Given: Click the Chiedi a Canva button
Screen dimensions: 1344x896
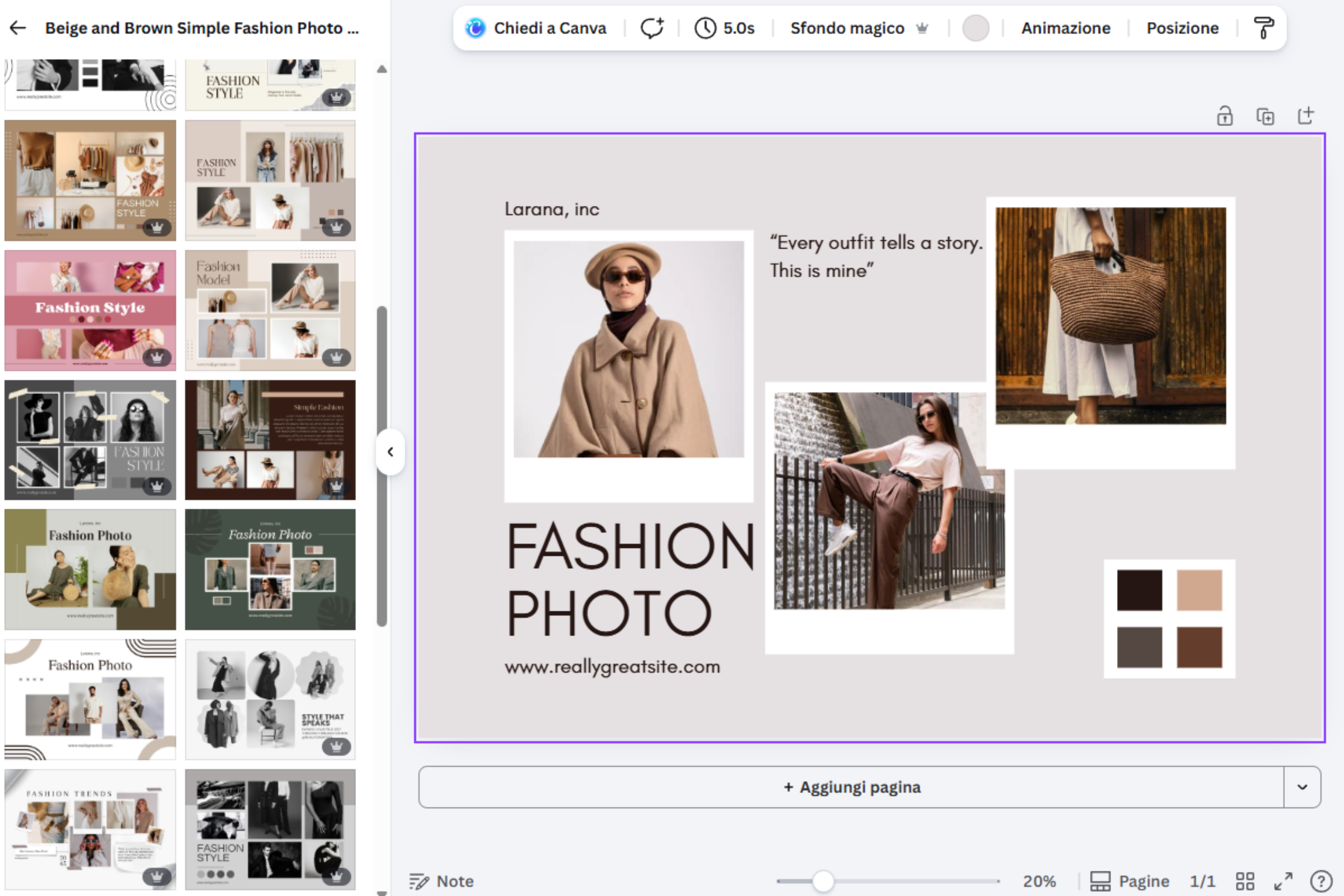Looking at the screenshot, I should pyautogui.click(x=536, y=28).
